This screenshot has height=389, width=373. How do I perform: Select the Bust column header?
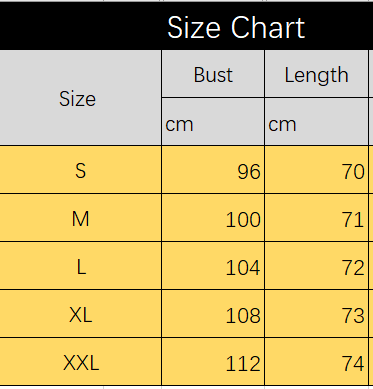(x=213, y=74)
